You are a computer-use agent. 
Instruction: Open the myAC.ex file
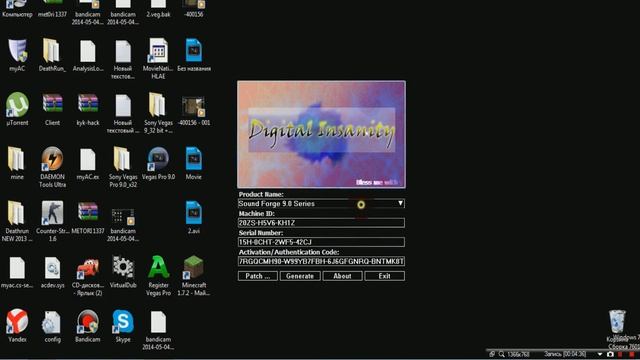click(x=87, y=160)
